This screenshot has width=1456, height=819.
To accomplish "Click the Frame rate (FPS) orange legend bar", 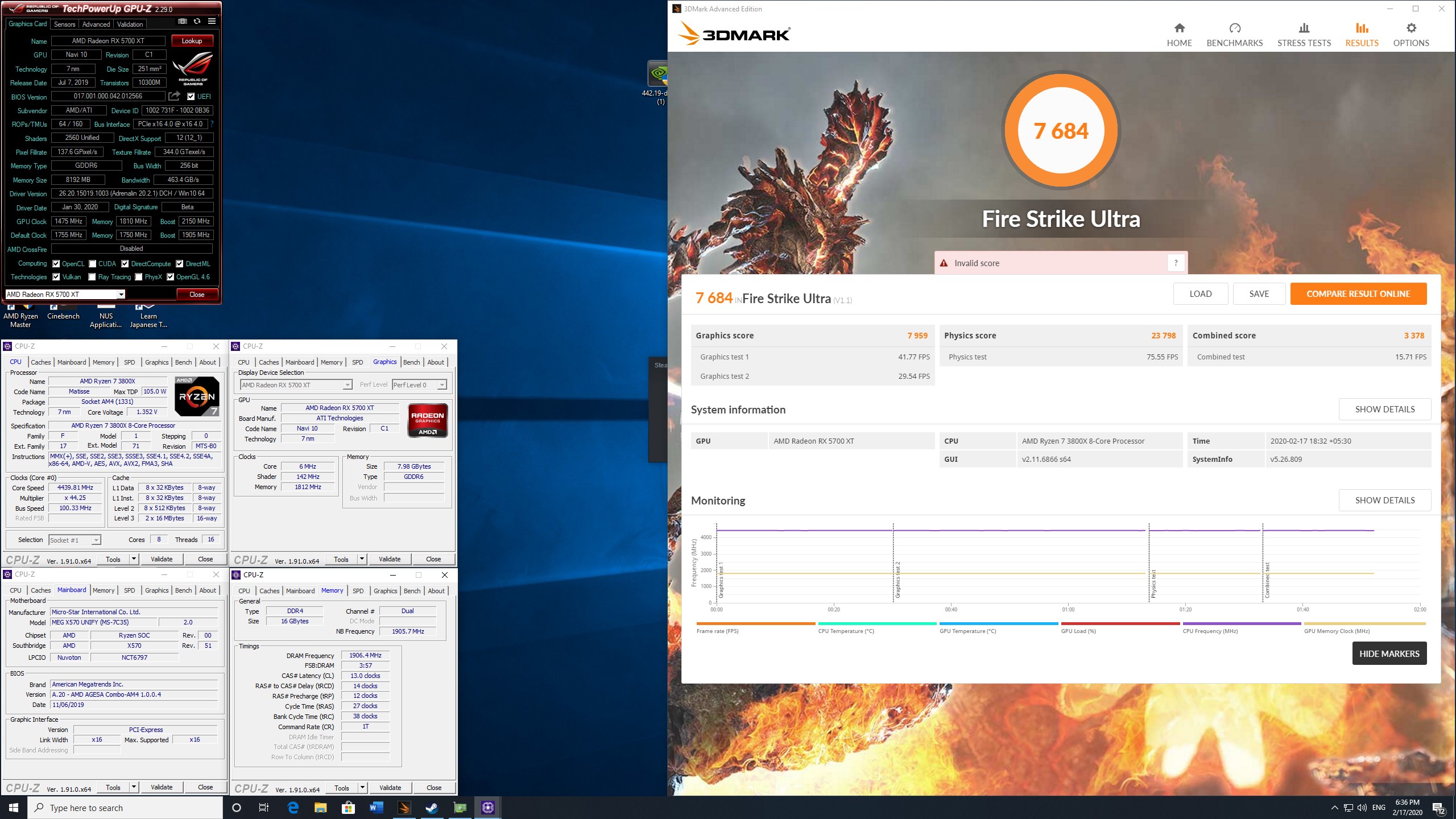I will pos(755,624).
